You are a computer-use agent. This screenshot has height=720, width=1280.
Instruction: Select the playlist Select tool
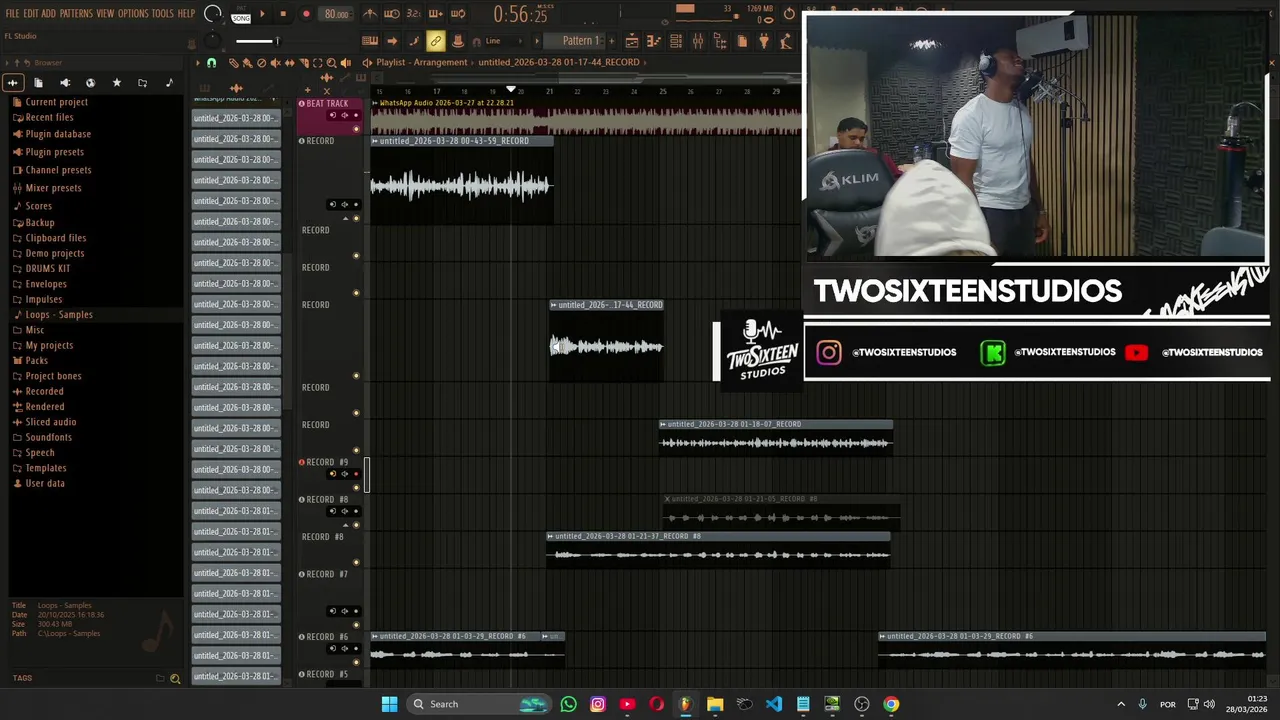(x=317, y=62)
